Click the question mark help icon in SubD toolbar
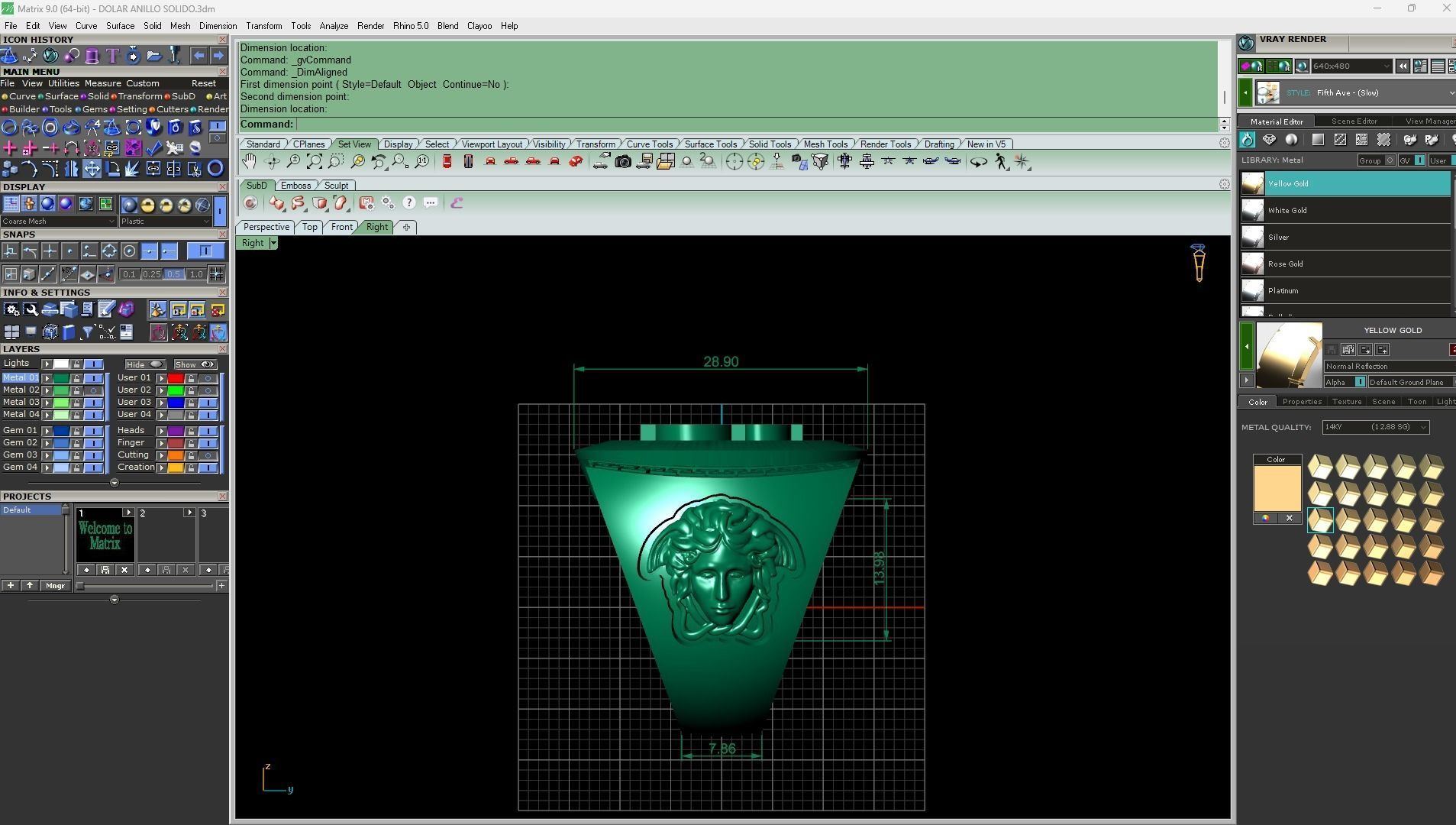 409,203
